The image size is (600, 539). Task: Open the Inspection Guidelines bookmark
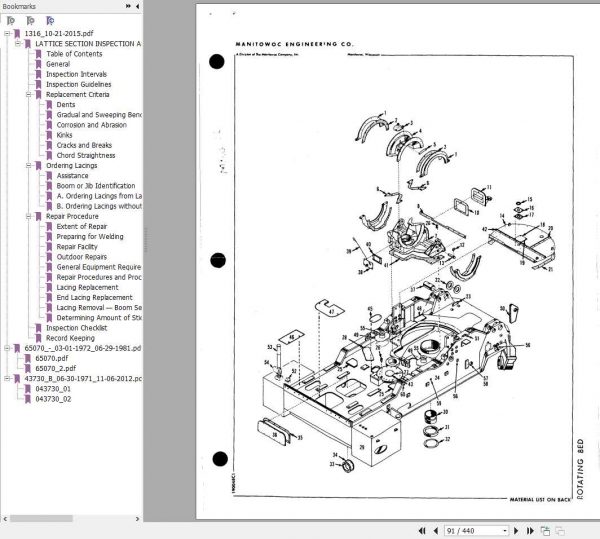click(x=79, y=85)
